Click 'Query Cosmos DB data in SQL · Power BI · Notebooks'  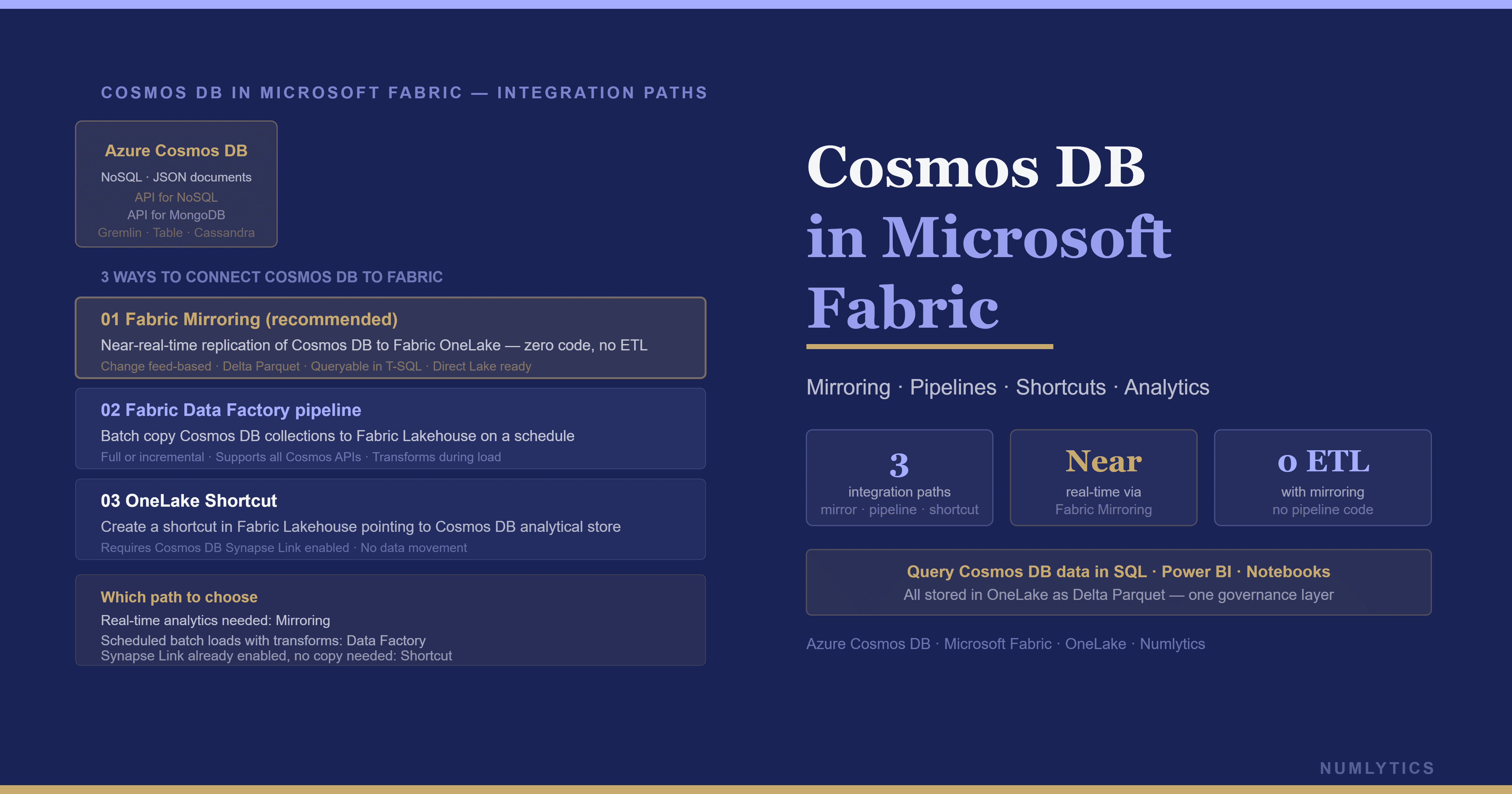tap(1119, 572)
